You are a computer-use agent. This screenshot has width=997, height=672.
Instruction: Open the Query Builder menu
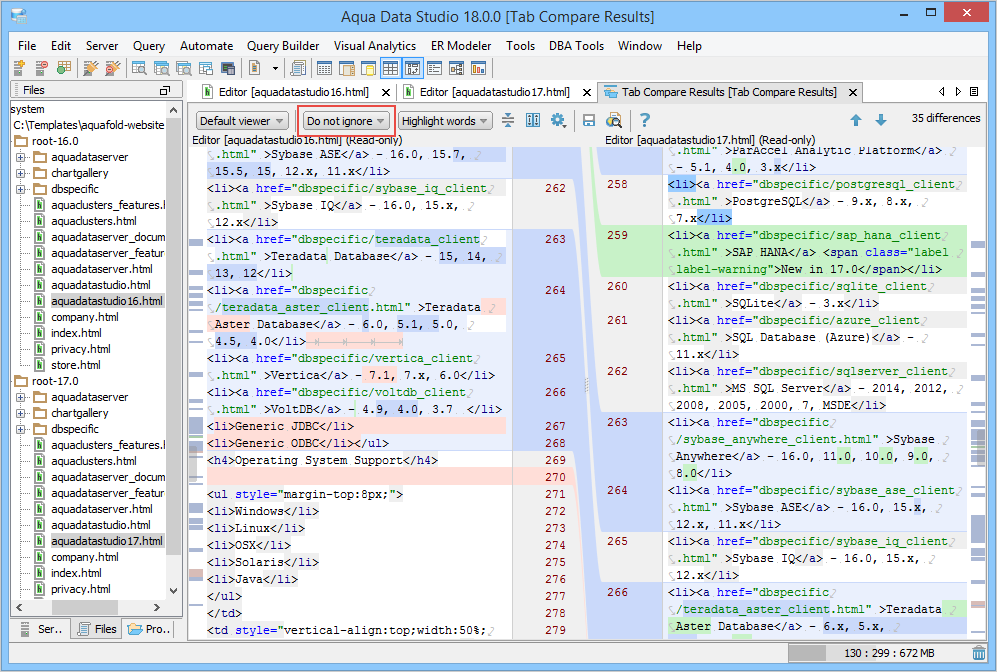click(283, 46)
